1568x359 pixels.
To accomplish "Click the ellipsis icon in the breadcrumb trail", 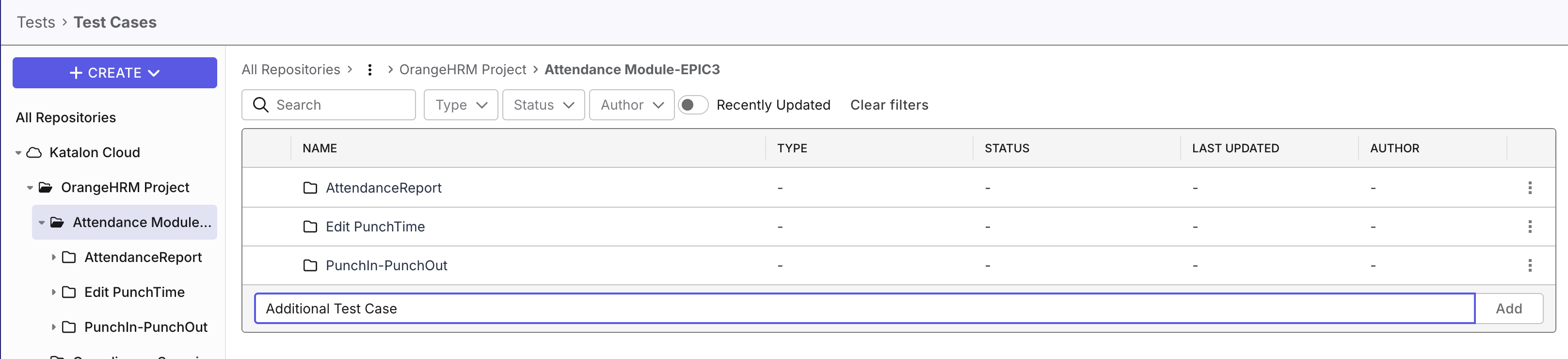I will pyautogui.click(x=369, y=69).
